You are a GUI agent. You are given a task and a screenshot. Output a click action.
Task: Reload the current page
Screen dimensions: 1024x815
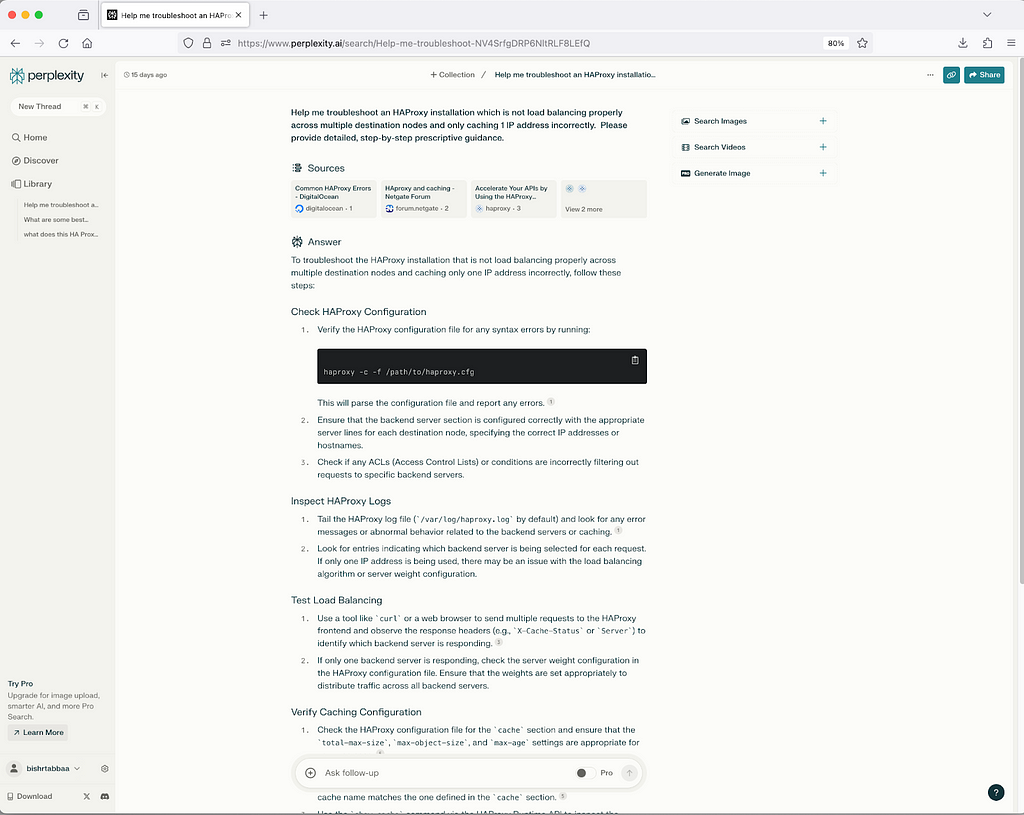click(63, 43)
